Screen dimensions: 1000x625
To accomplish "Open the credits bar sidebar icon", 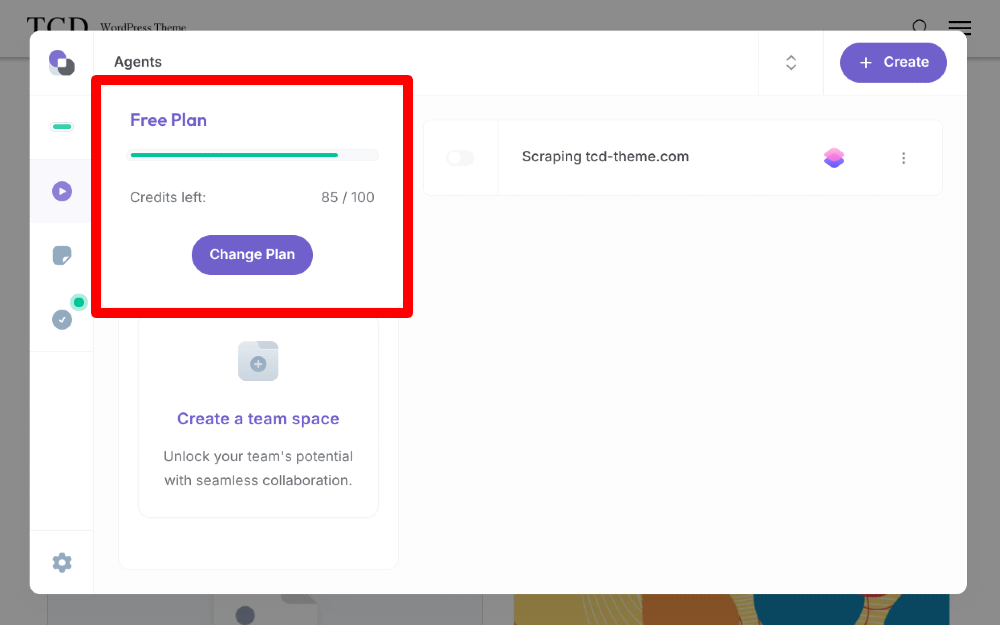I will click(x=62, y=127).
